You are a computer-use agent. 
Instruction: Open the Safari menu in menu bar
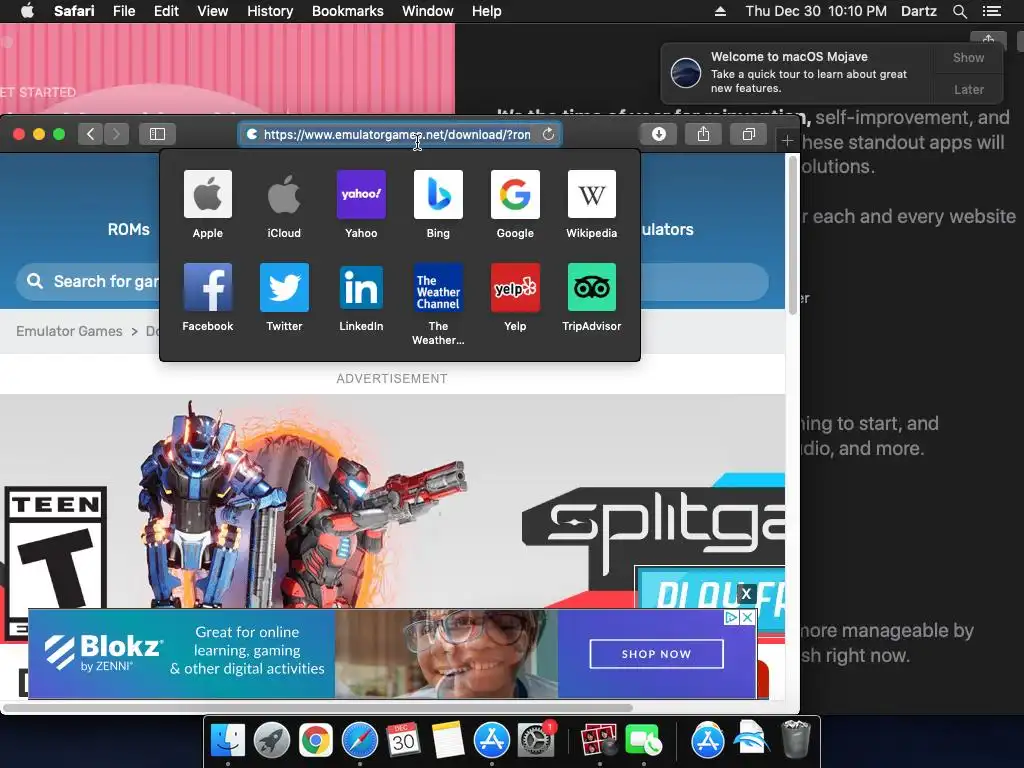(74, 11)
